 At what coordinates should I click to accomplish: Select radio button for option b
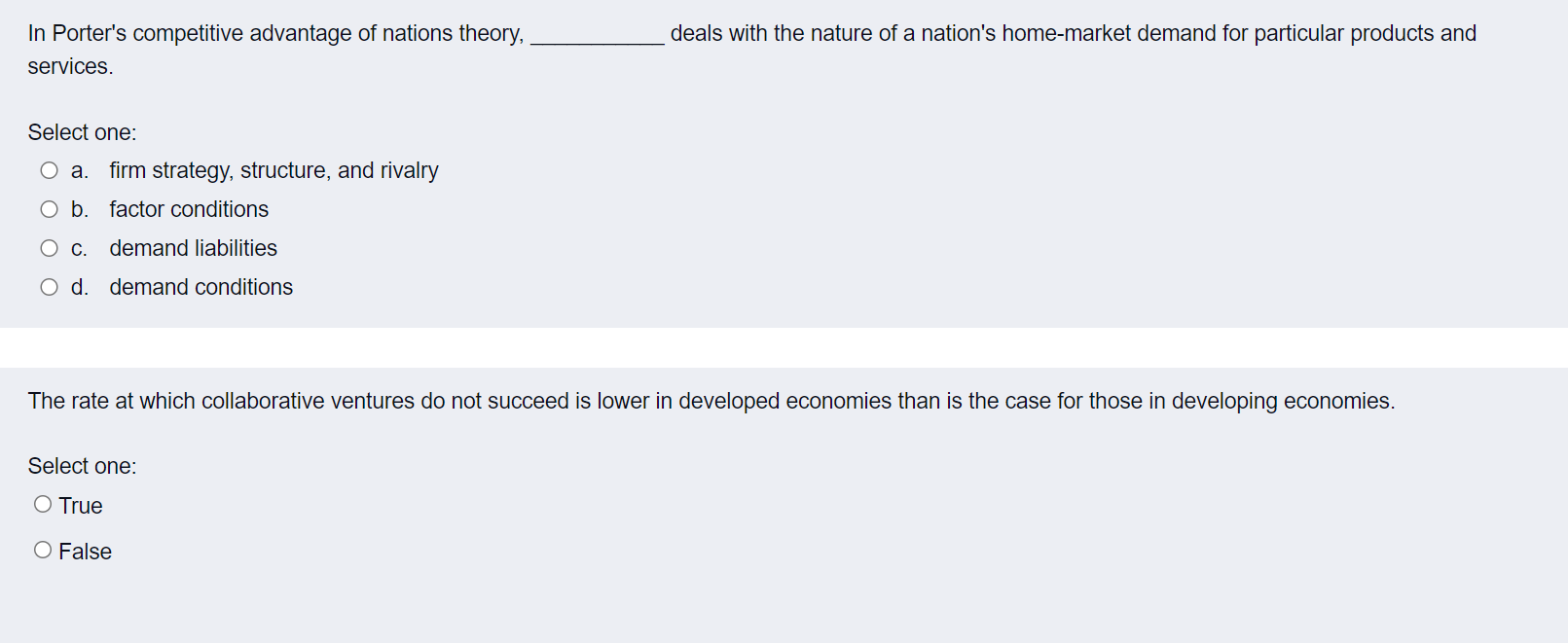point(49,208)
